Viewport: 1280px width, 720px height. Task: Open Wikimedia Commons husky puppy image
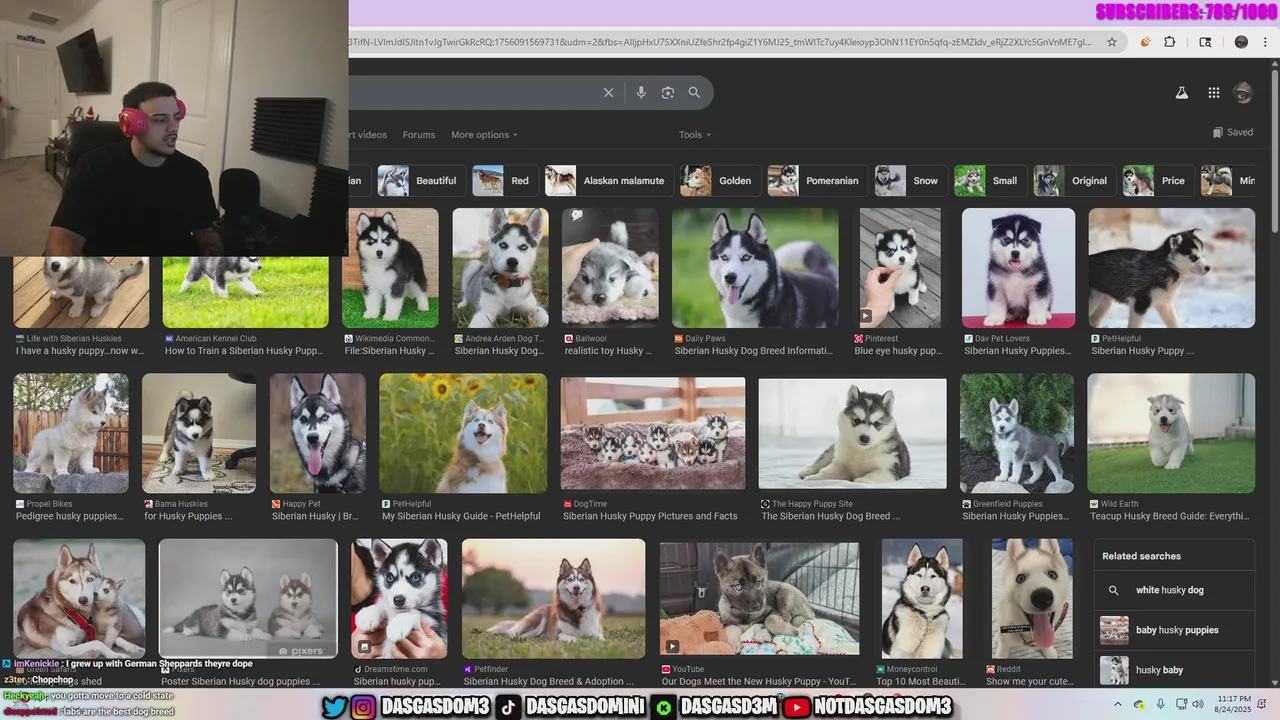pos(390,268)
